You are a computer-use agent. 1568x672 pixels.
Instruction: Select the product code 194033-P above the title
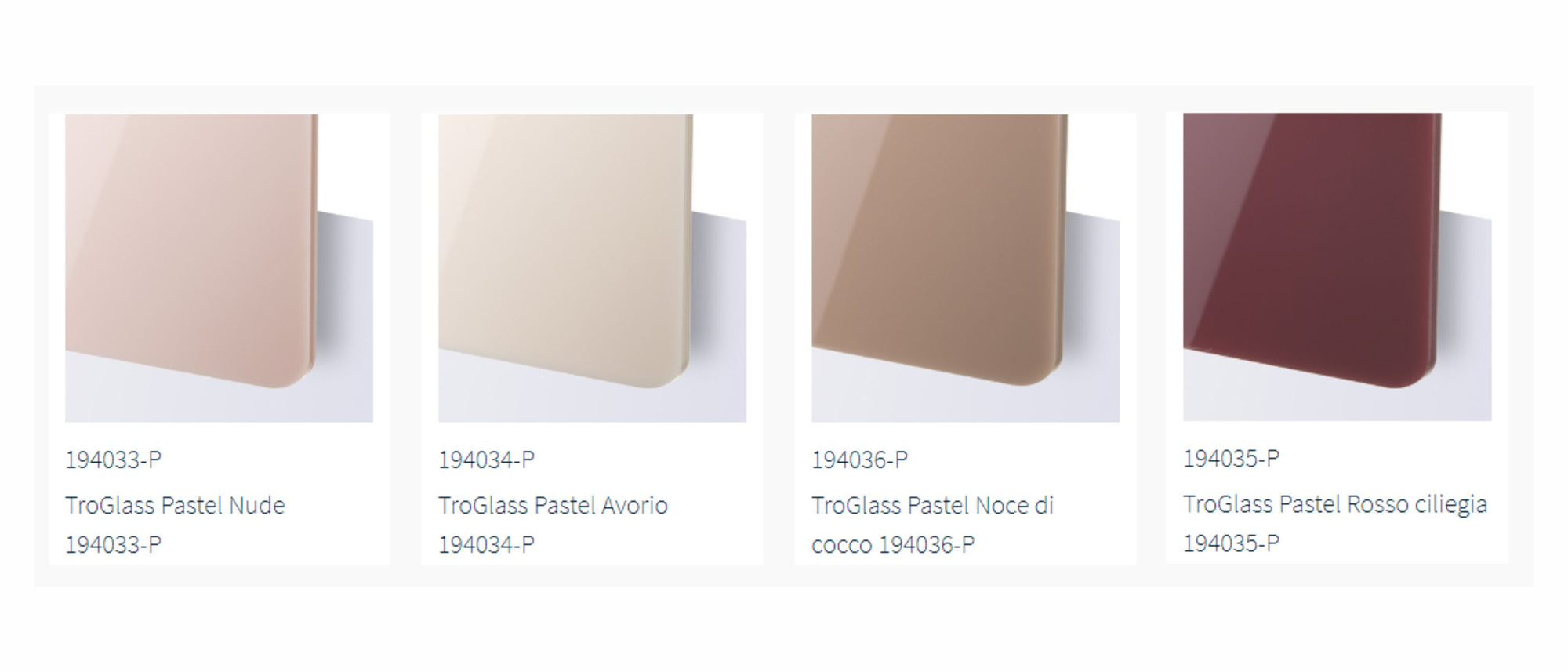pos(113,460)
